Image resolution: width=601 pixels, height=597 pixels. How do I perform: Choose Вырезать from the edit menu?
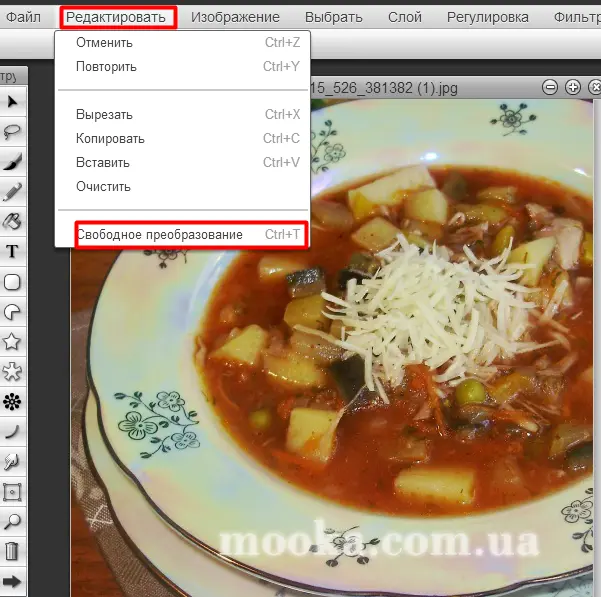coord(182,115)
